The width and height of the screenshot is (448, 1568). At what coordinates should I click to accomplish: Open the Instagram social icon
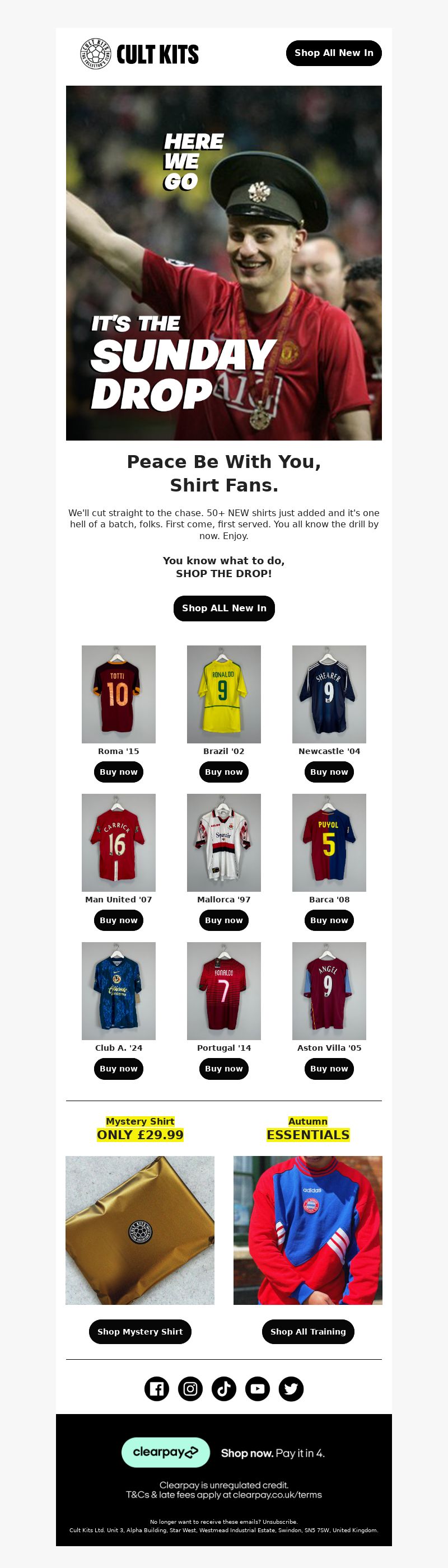pyautogui.click(x=190, y=1388)
